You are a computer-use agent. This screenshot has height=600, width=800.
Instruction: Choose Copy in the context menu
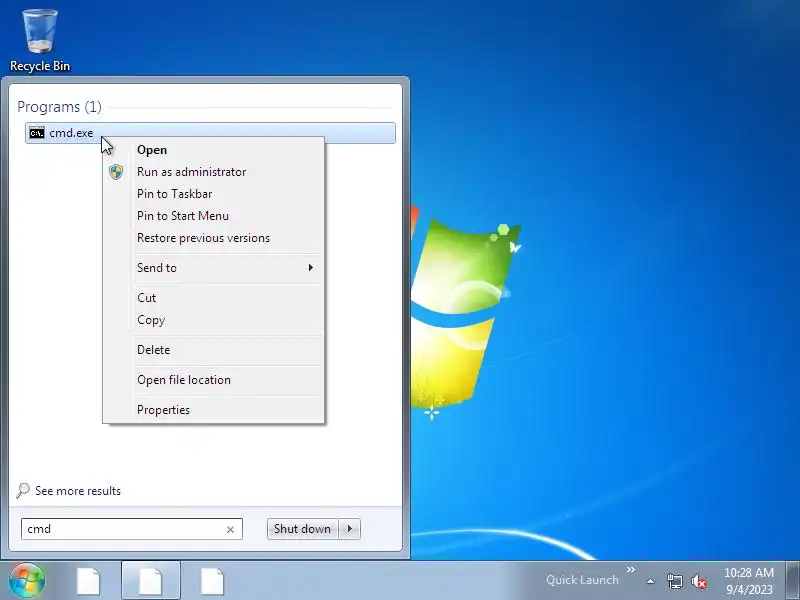151,320
